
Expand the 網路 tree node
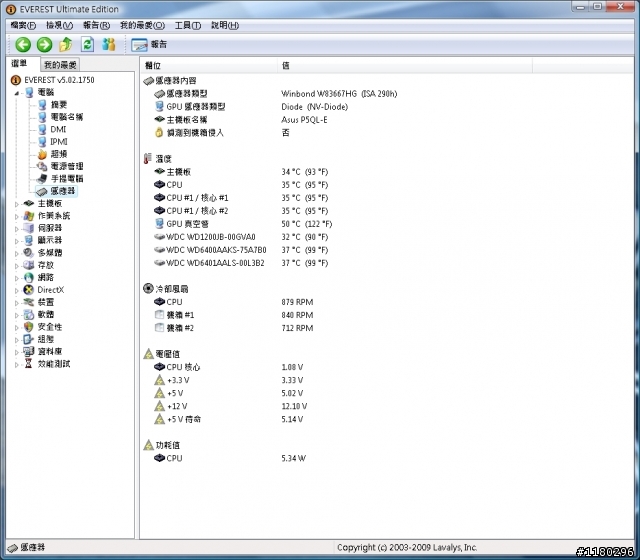17,278
